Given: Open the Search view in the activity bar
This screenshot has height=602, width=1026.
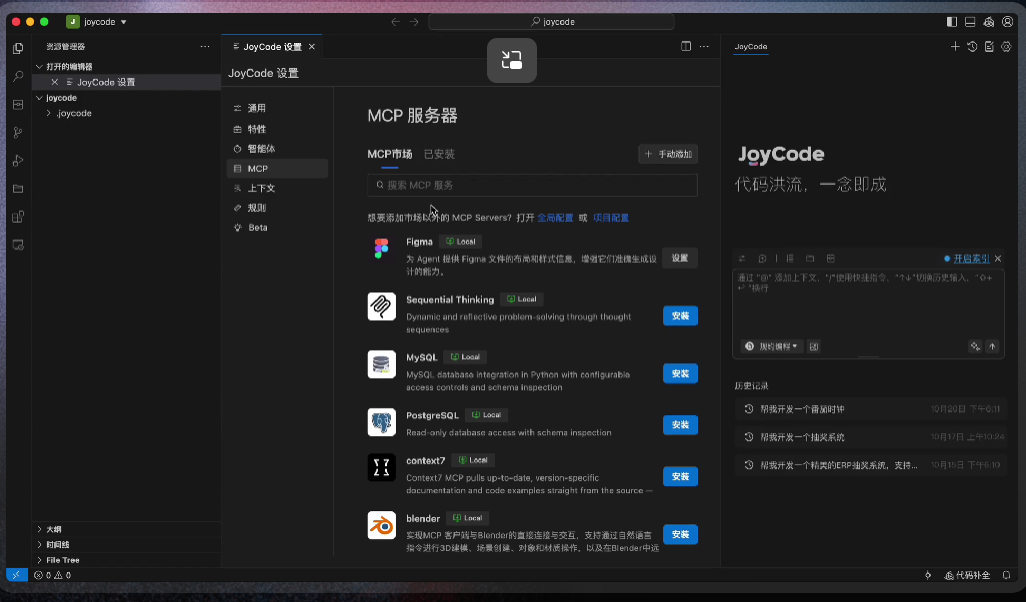Looking at the screenshot, I should pyautogui.click(x=18, y=77).
